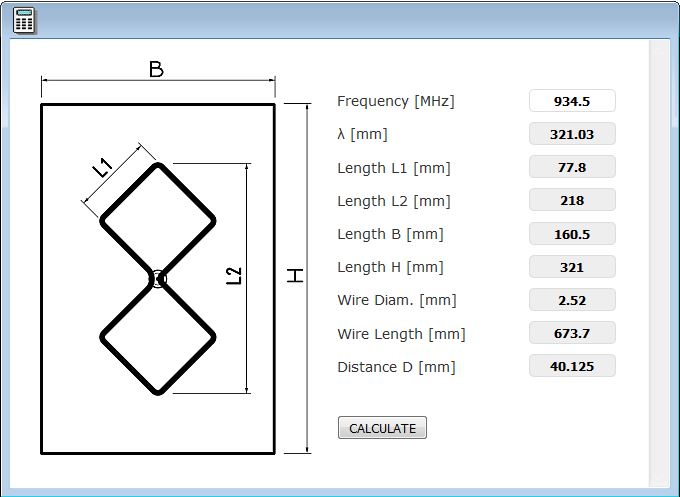This screenshot has height=497, width=680.
Task: Click the 'Wire Length [mm]' label
Action: (401, 334)
